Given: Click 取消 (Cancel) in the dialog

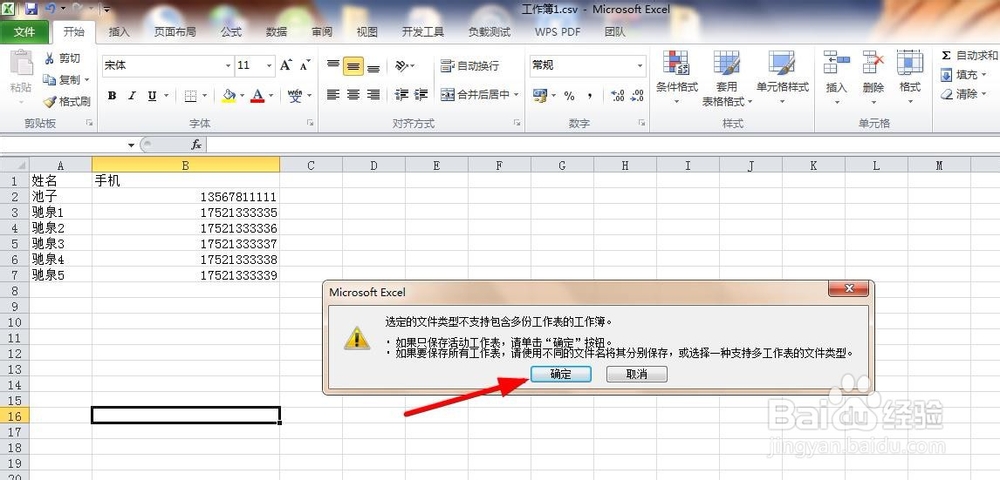Looking at the screenshot, I should tap(636, 374).
